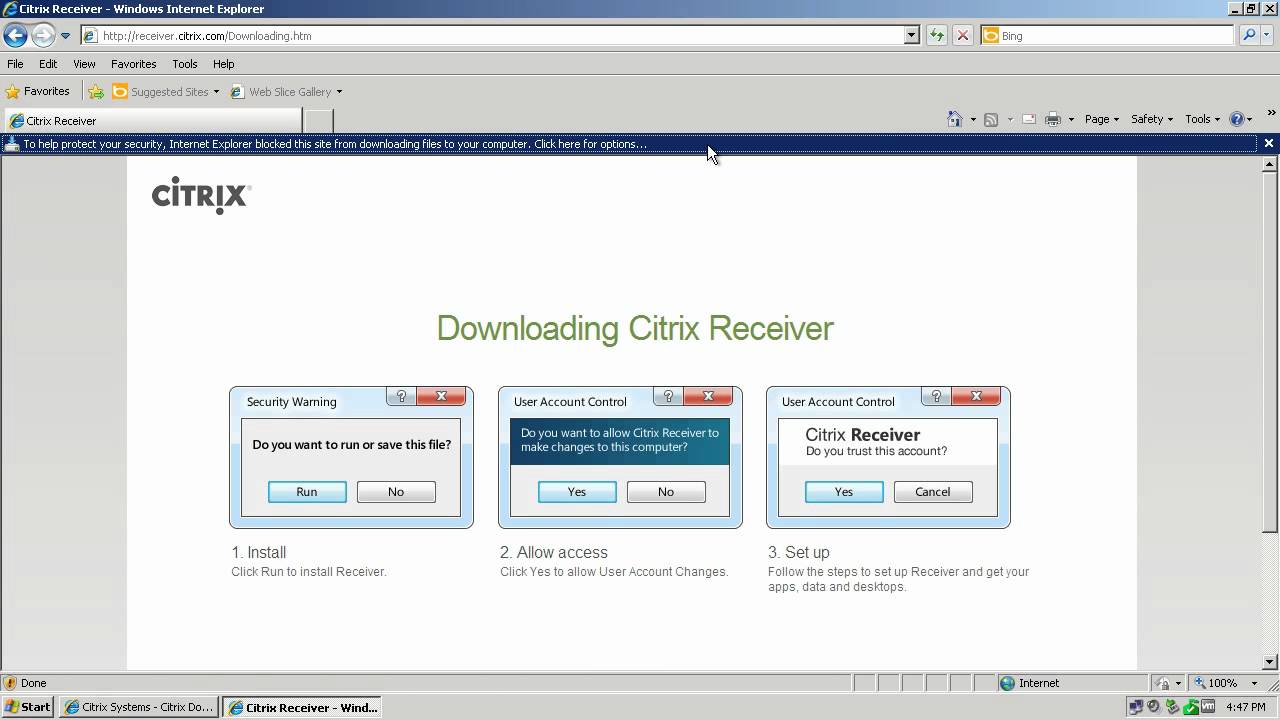Open the Windows Start button

click(27, 707)
